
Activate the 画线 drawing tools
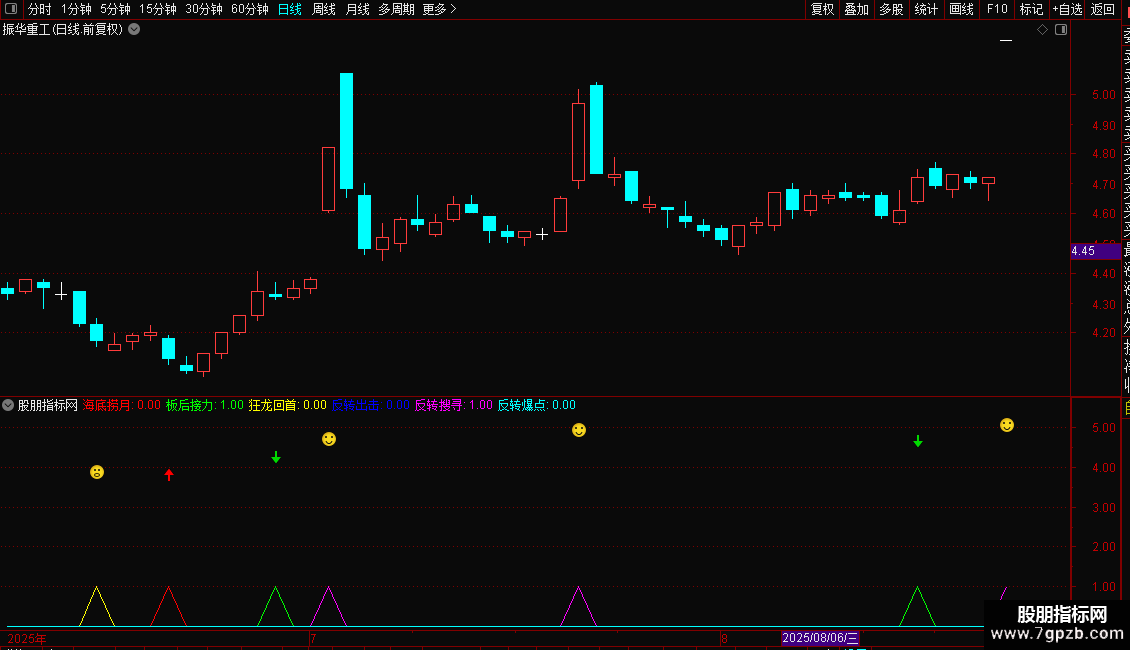coord(961,9)
